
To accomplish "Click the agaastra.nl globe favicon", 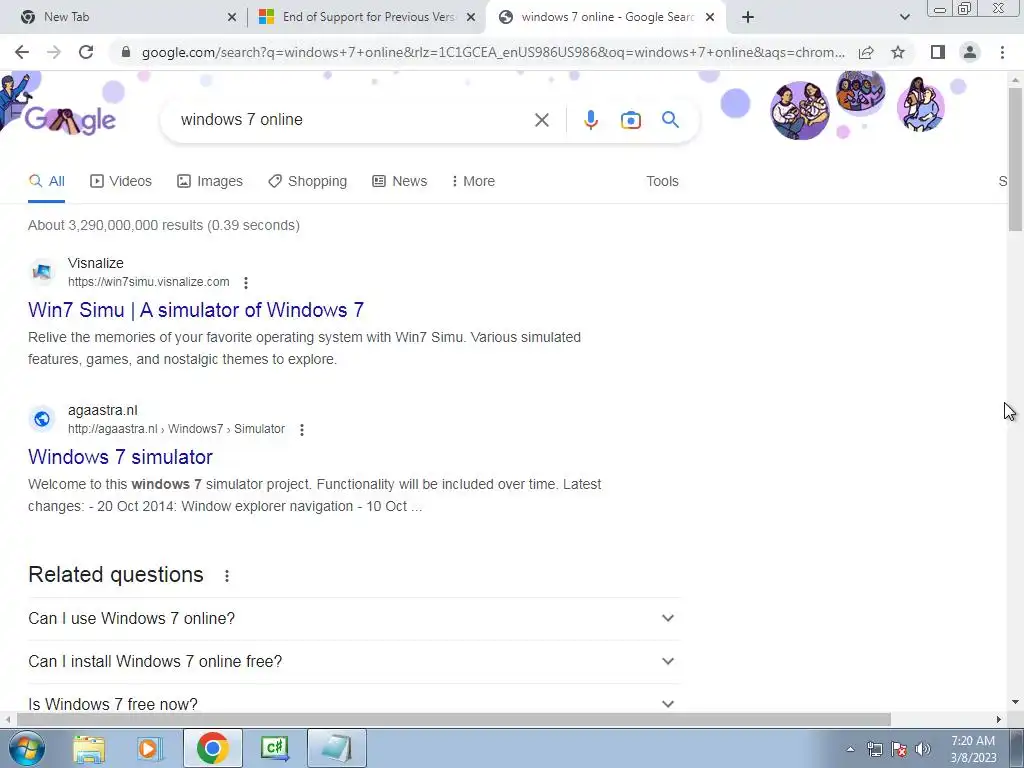I will 42,419.
